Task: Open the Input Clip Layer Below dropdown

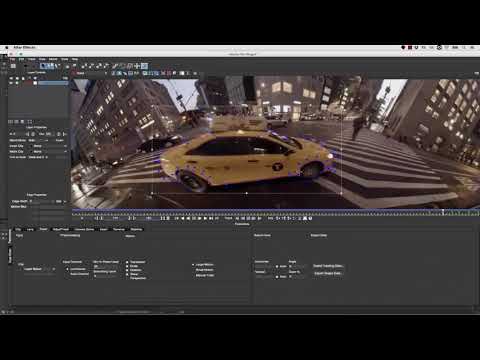Action: tap(39, 269)
